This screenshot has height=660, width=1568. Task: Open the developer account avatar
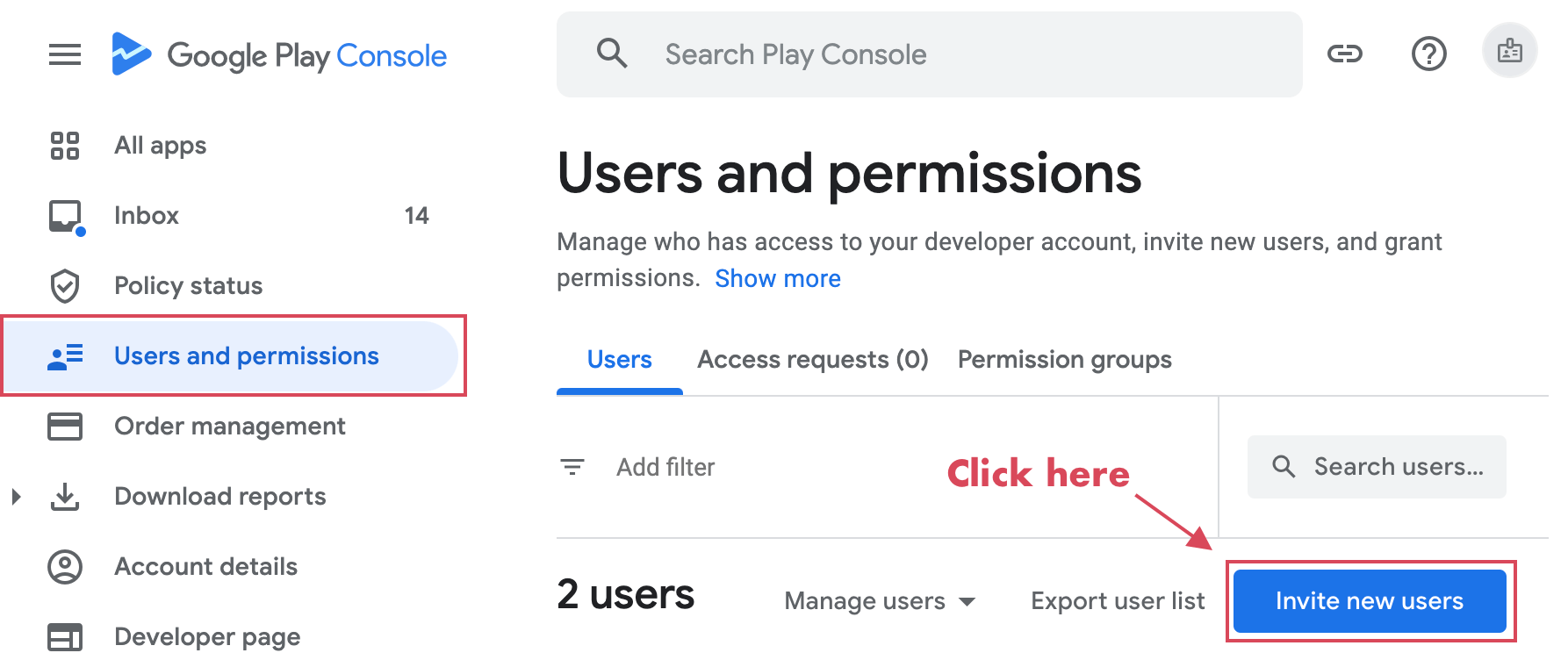(1509, 51)
